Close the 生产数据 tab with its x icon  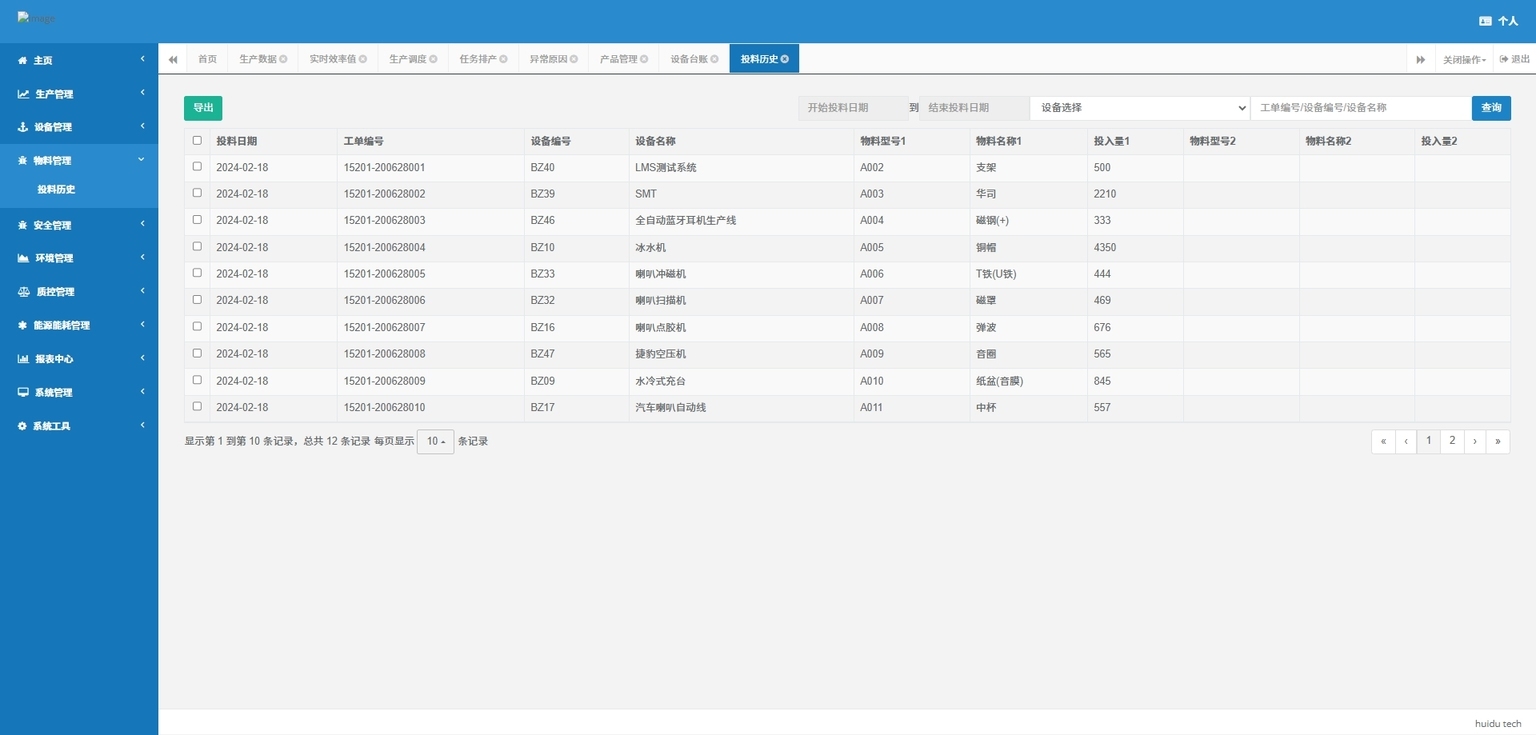(x=284, y=59)
